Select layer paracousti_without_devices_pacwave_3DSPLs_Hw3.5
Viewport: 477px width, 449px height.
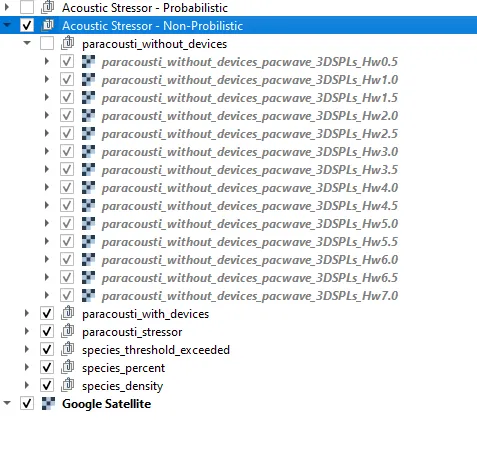tap(250, 170)
